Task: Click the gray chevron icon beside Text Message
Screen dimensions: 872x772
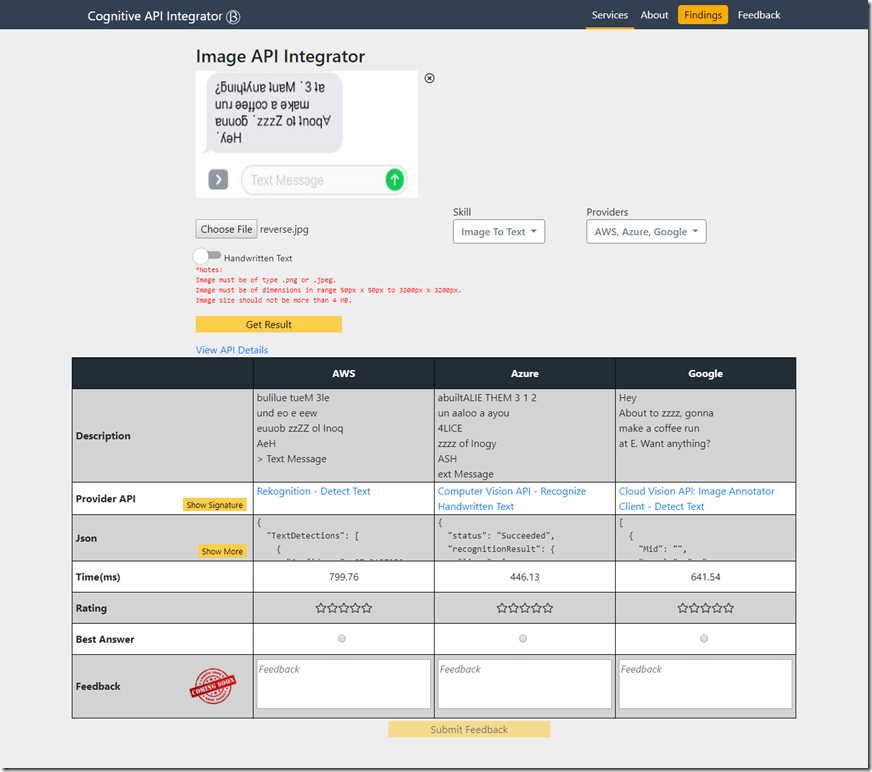Action: pyautogui.click(x=218, y=180)
